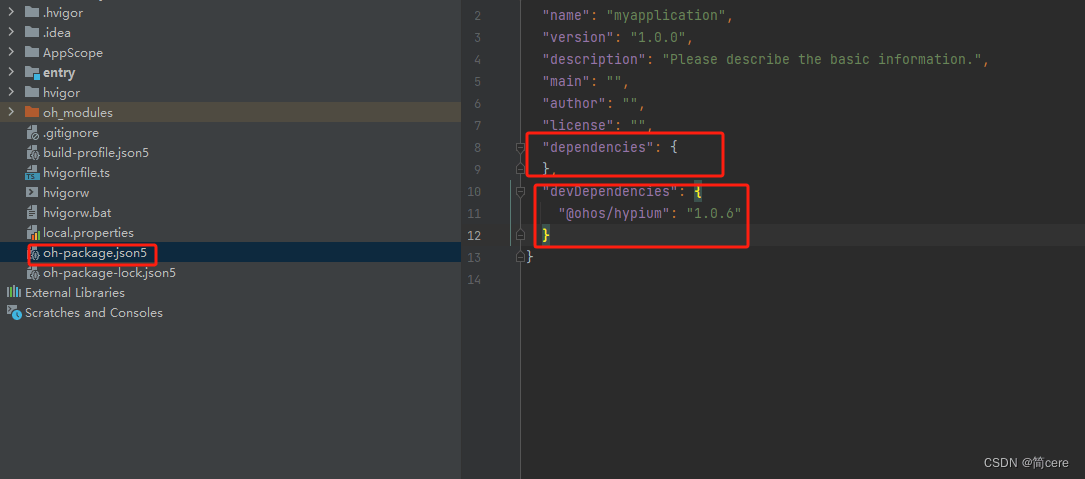This screenshot has height=479, width=1085.
Task: Expand the entry module chevron
Action: pyautogui.click(x=11, y=72)
